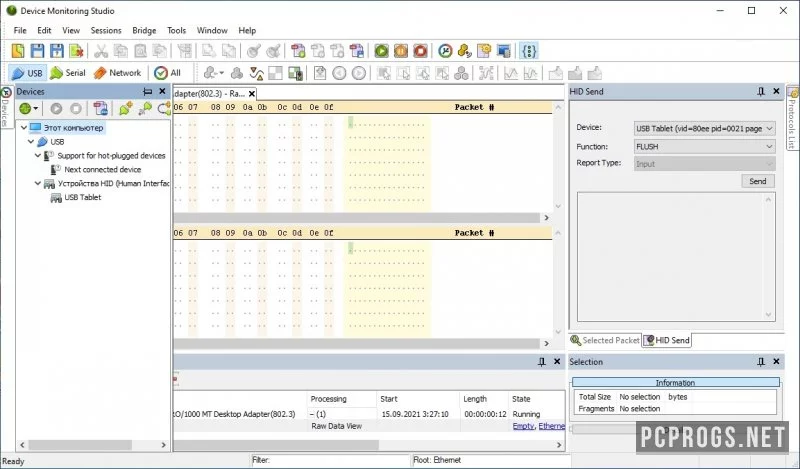Click new session document icon with green plus
This screenshot has width=800, height=469.
(x=298, y=51)
